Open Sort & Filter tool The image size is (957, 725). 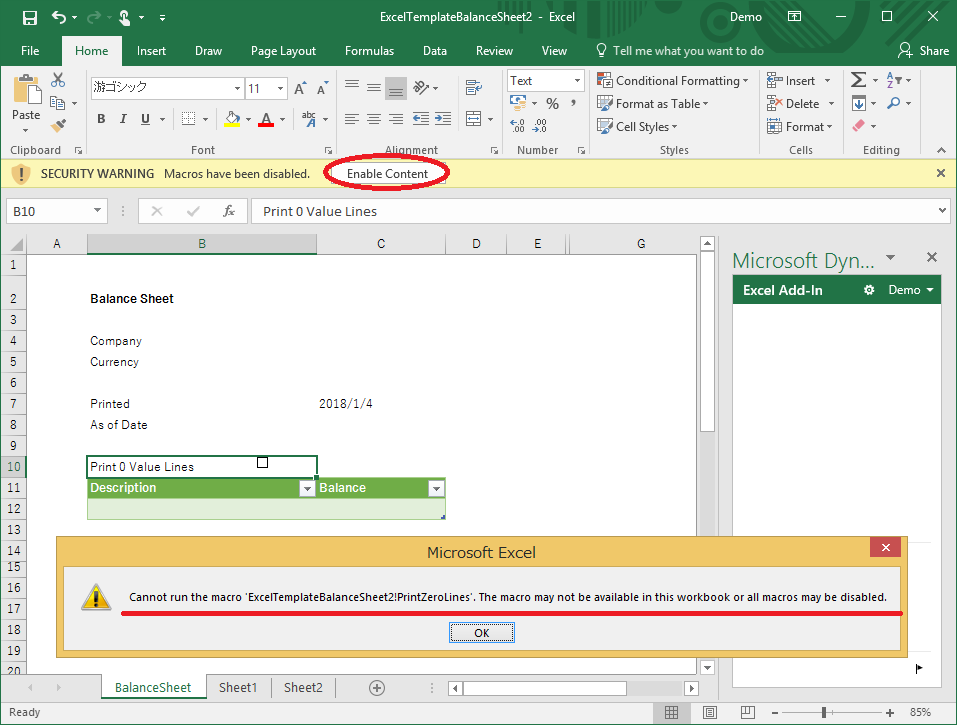(894, 80)
